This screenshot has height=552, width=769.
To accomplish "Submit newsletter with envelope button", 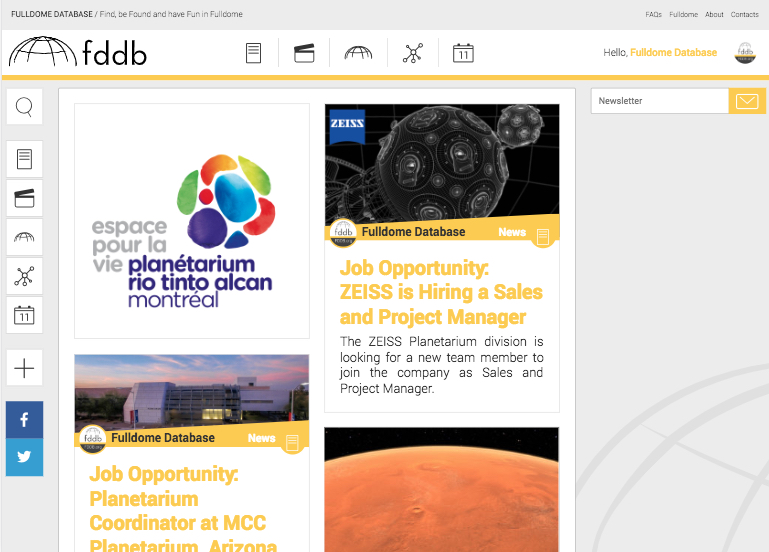I will 747,101.
